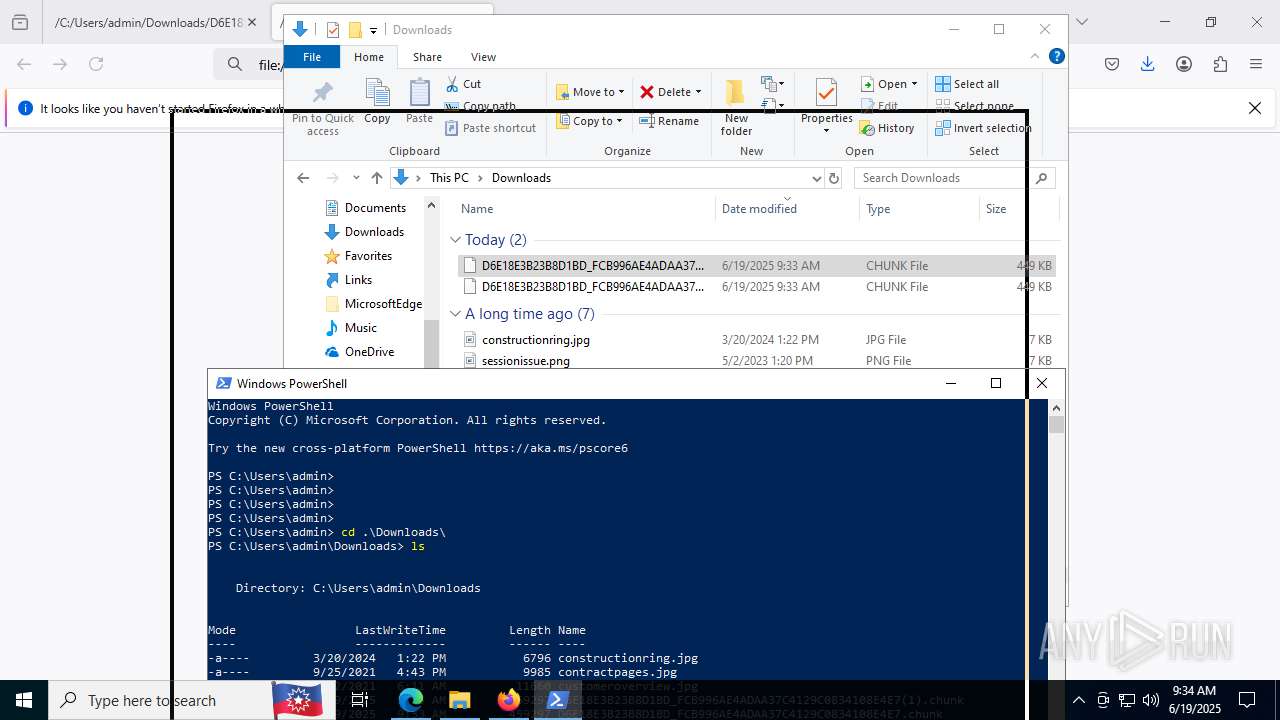The height and width of the screenshot is (720, 1280).
Task: Click Invert selection in the ribbon
Action: pyautogui.click(x=983, y=128)
